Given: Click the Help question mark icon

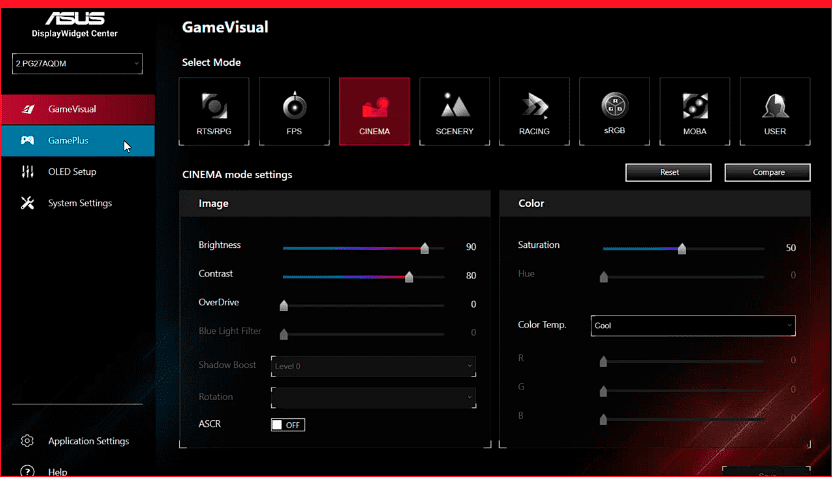Looking at the screenshot, I should coord(27,471).
